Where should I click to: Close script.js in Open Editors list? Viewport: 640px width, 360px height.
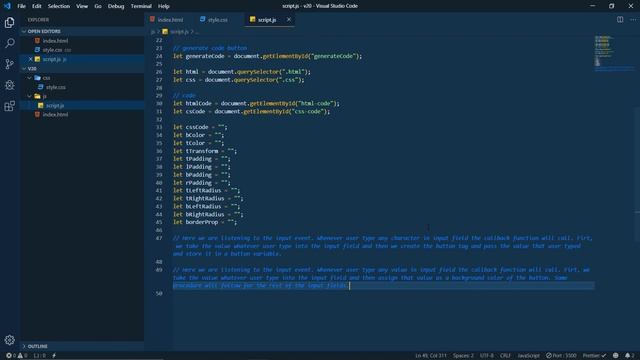point(31,59)
